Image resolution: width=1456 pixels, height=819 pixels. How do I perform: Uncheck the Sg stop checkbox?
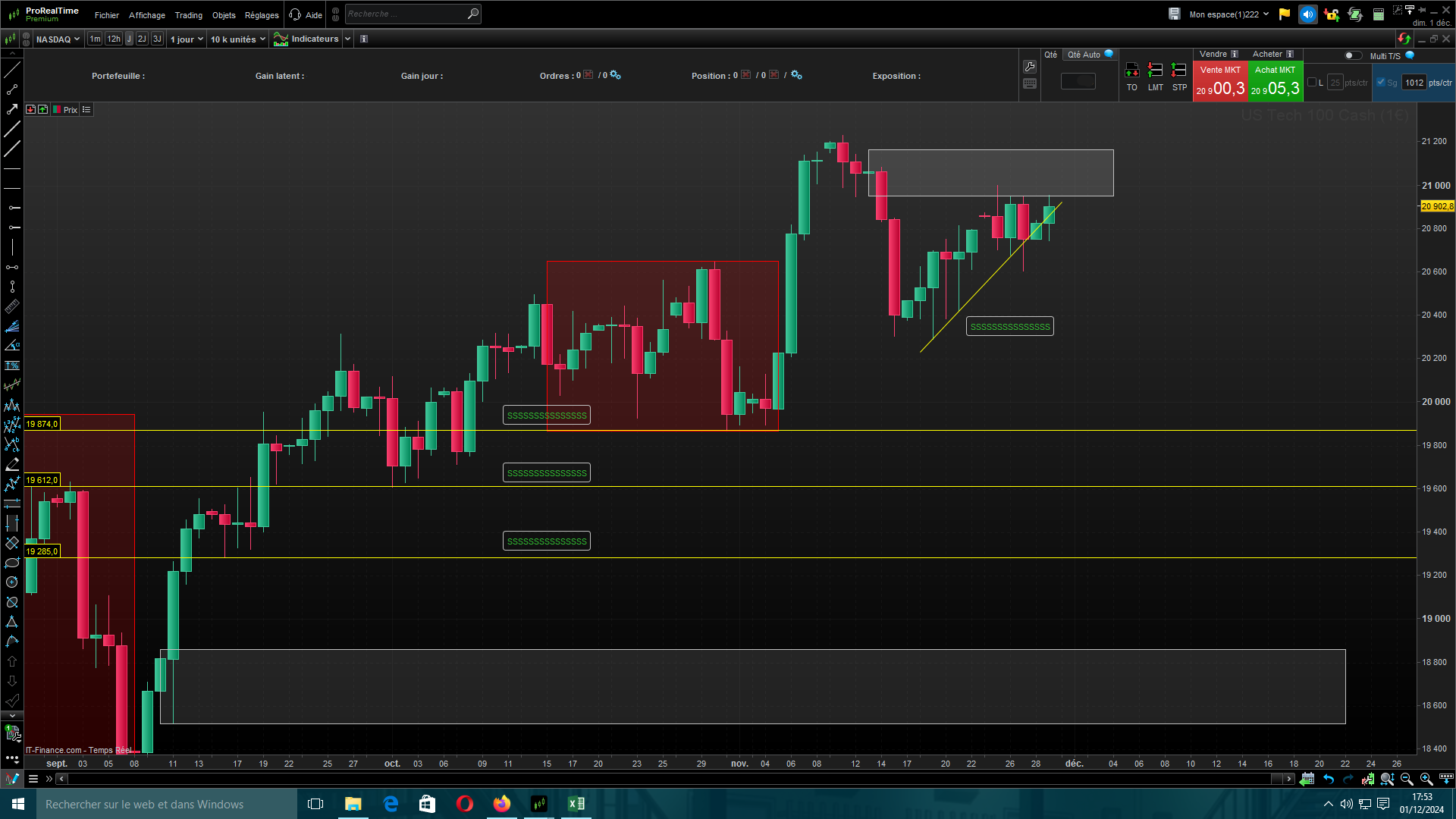pyautogui.click(x=1381, y=83)
